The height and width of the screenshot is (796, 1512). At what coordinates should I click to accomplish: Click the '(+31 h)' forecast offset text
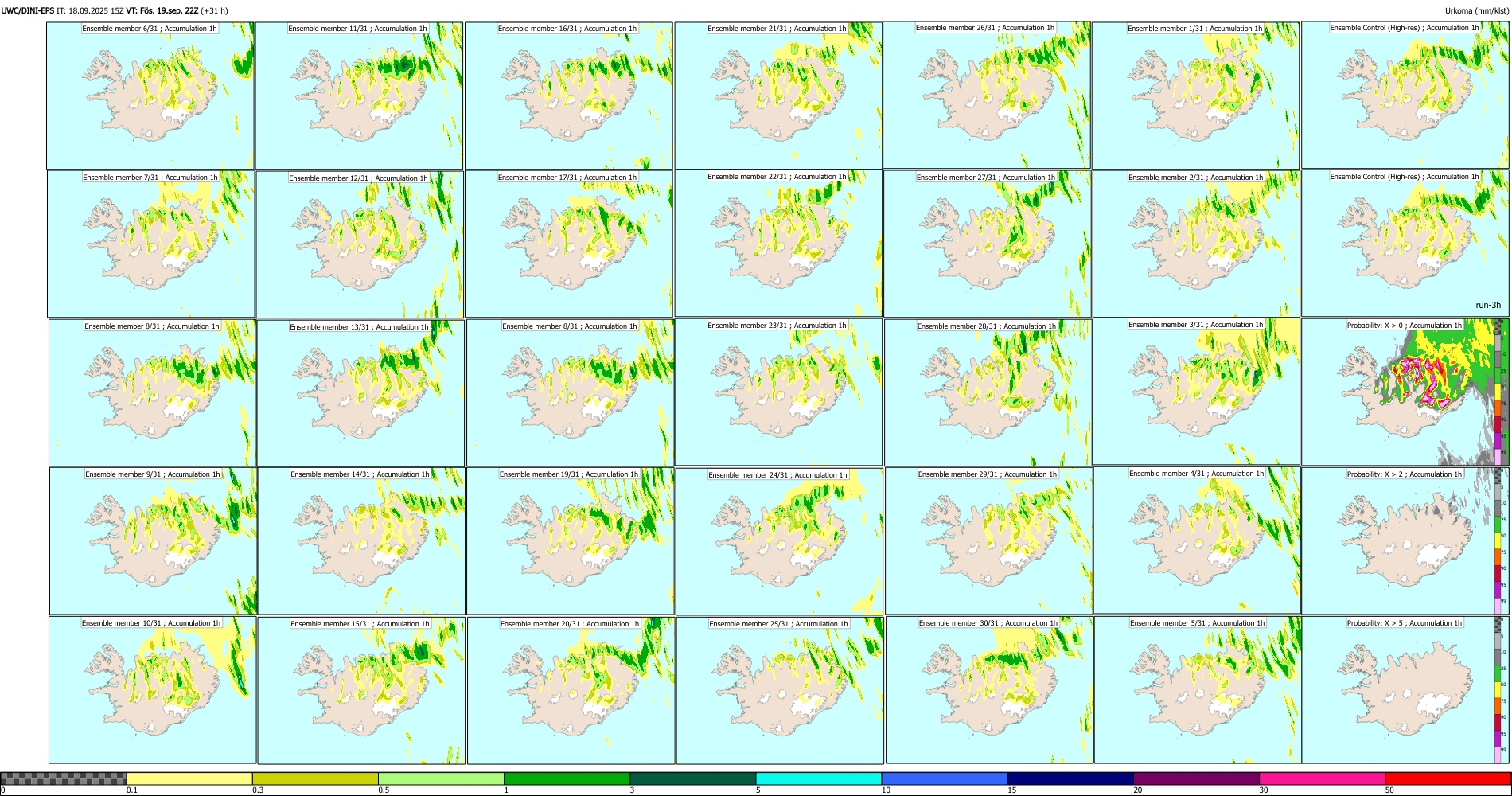215,10
